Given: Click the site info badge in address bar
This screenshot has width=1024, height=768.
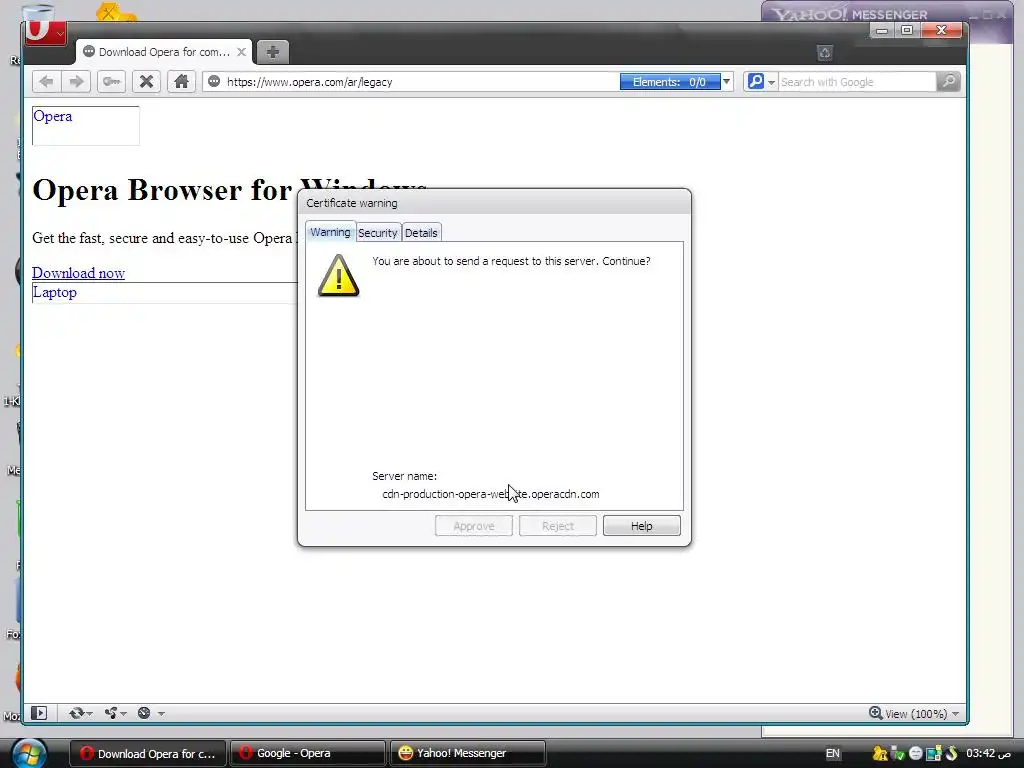Looking at the screenshot, I should pos(214,82).
